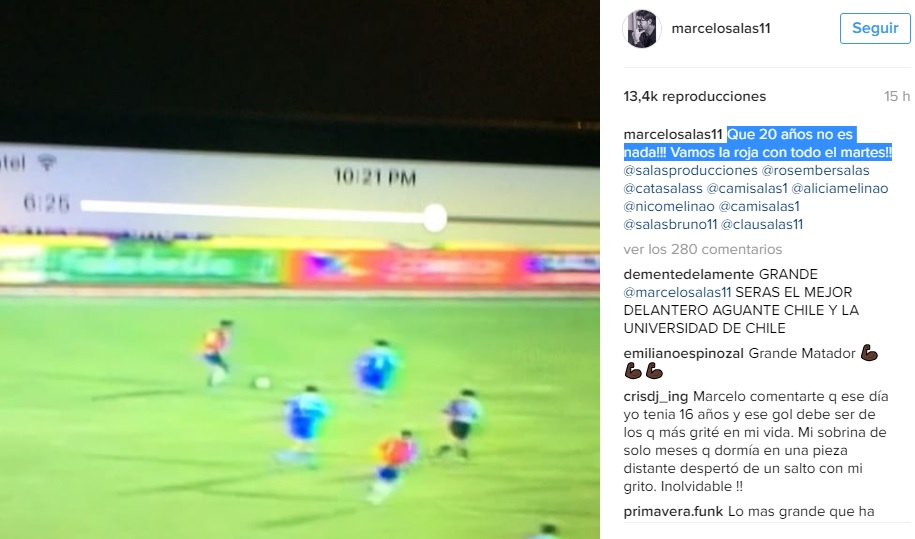Open primavera.funk commenter profile
Viewport: 915px width, 539px height.
tap(673, 512)
